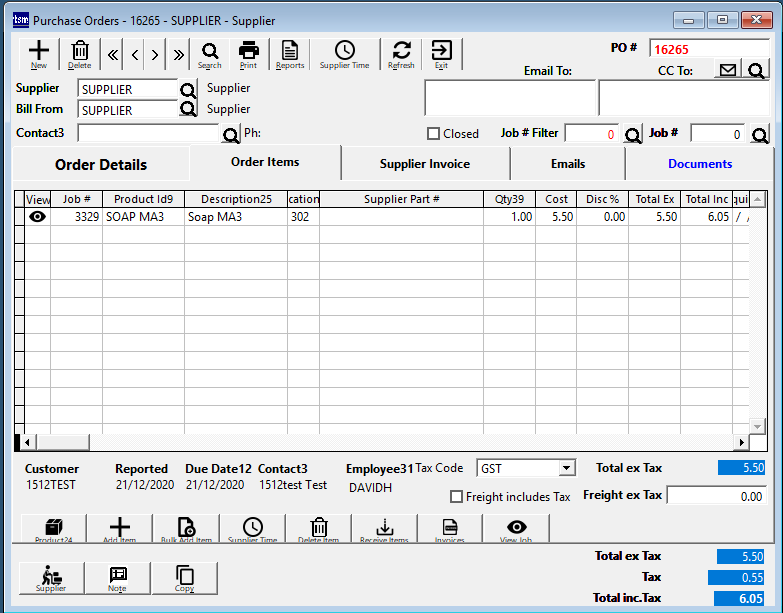Open the Documents tab
Image resolution: width=783 pixels, height=613 pixels.
[x=699, y=164]
